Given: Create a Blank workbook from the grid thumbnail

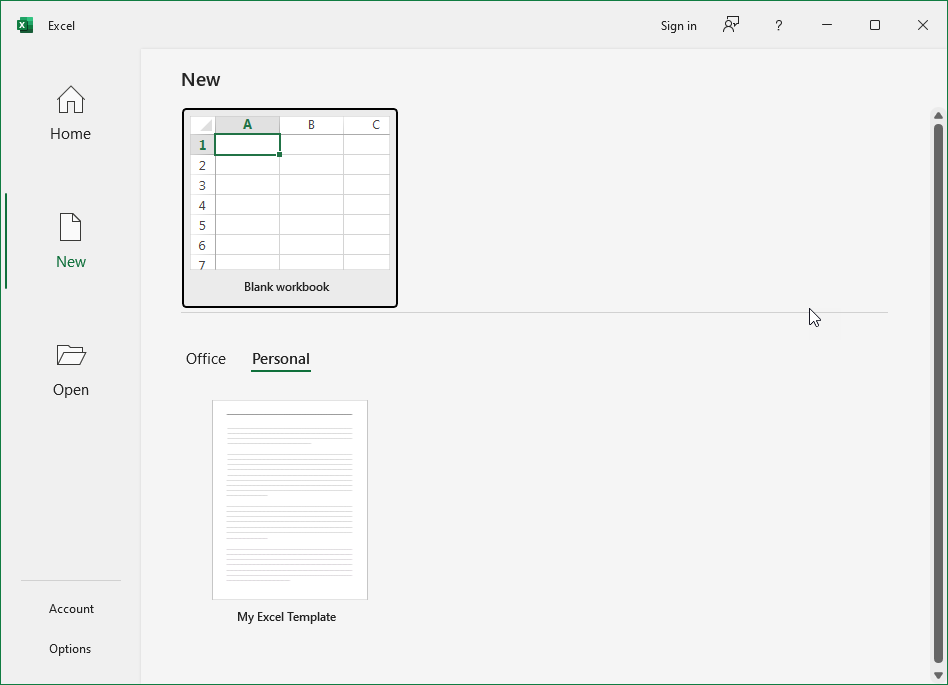Looking at the screenshot, I should [x=290, y=193].
